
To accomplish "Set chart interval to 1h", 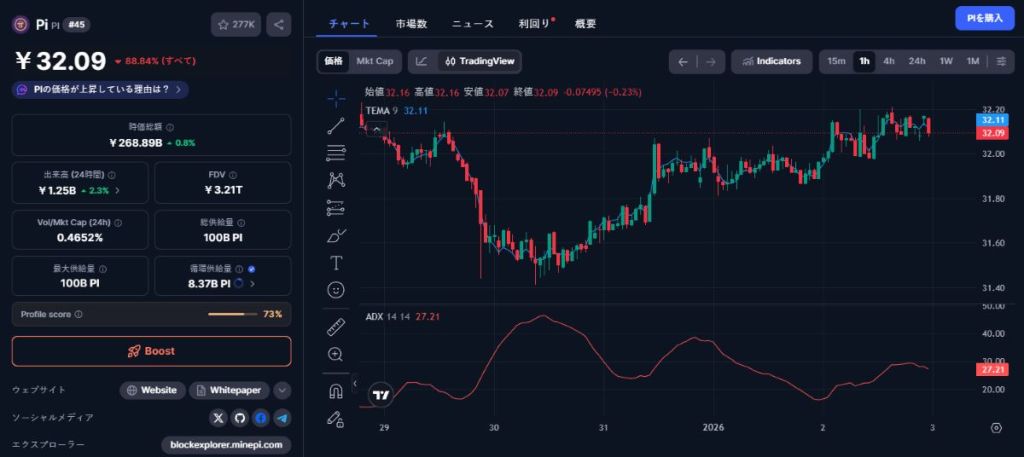I will coord(864,61).
